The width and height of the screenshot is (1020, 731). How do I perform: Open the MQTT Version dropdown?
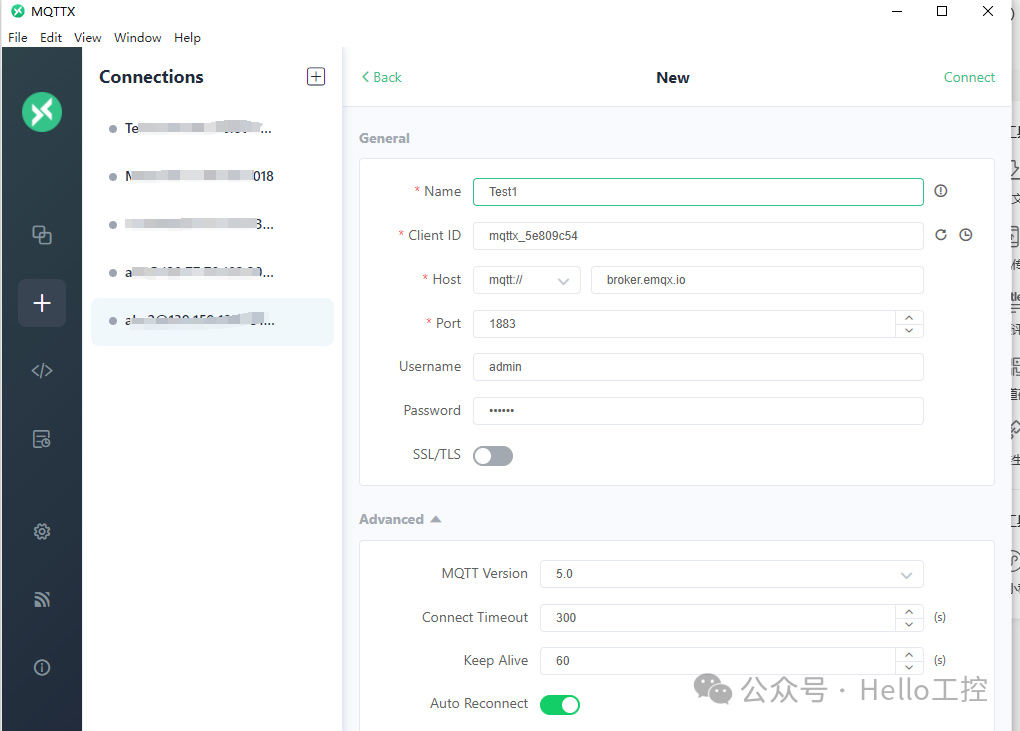pos(730,574)
